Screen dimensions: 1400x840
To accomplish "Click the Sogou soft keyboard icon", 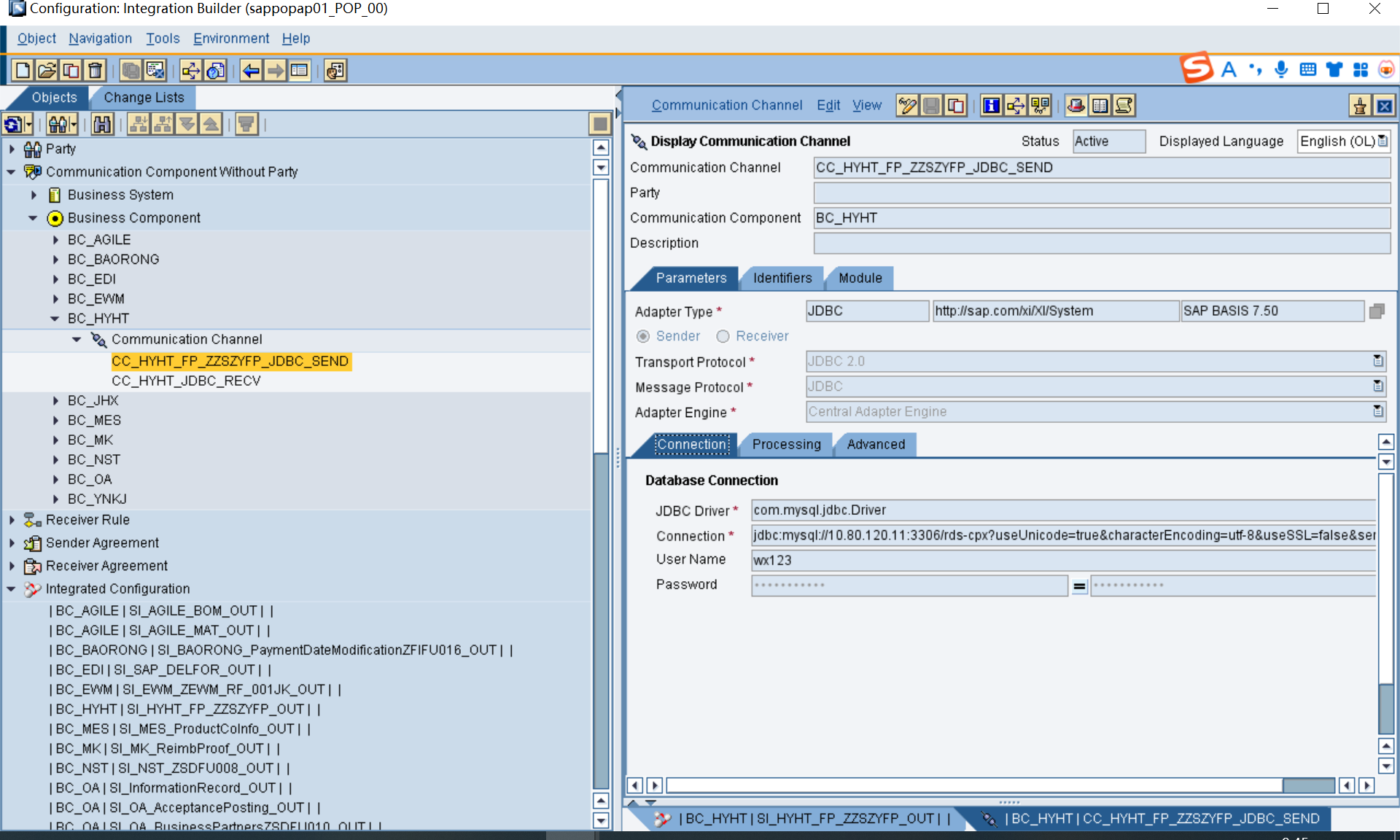I will coord(1308,69).
